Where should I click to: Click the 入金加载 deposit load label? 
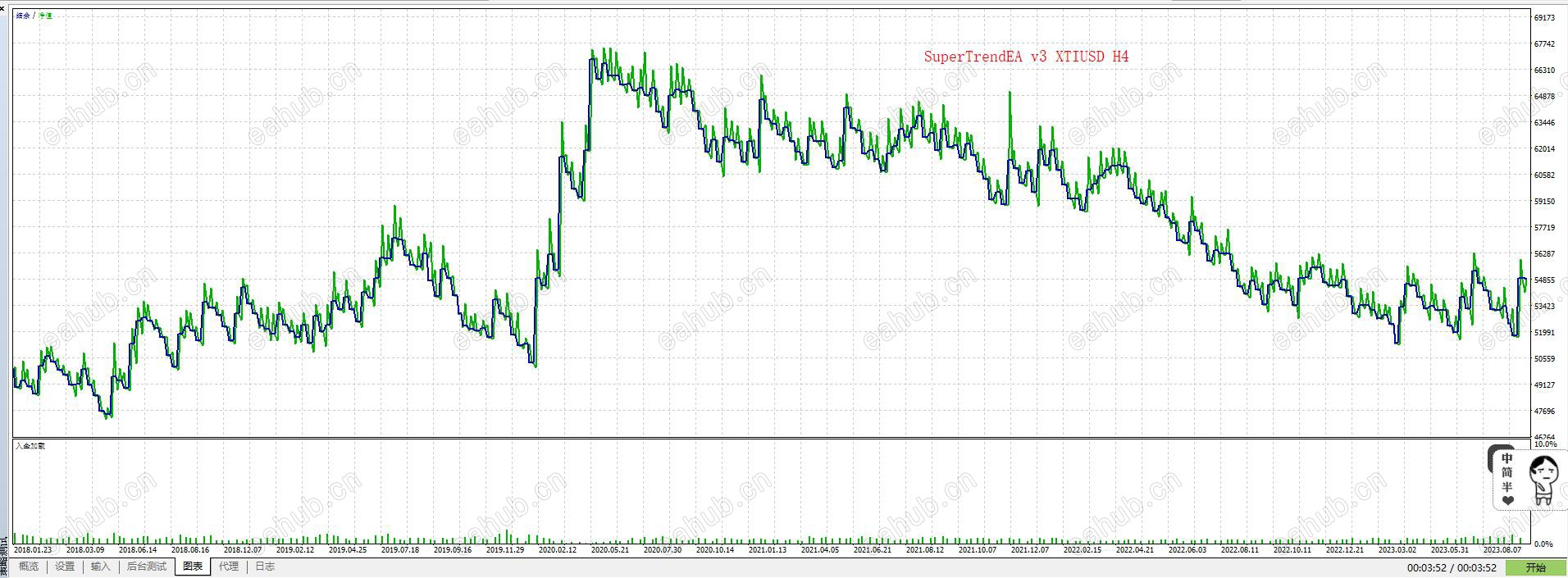click(x=30, y=446)
